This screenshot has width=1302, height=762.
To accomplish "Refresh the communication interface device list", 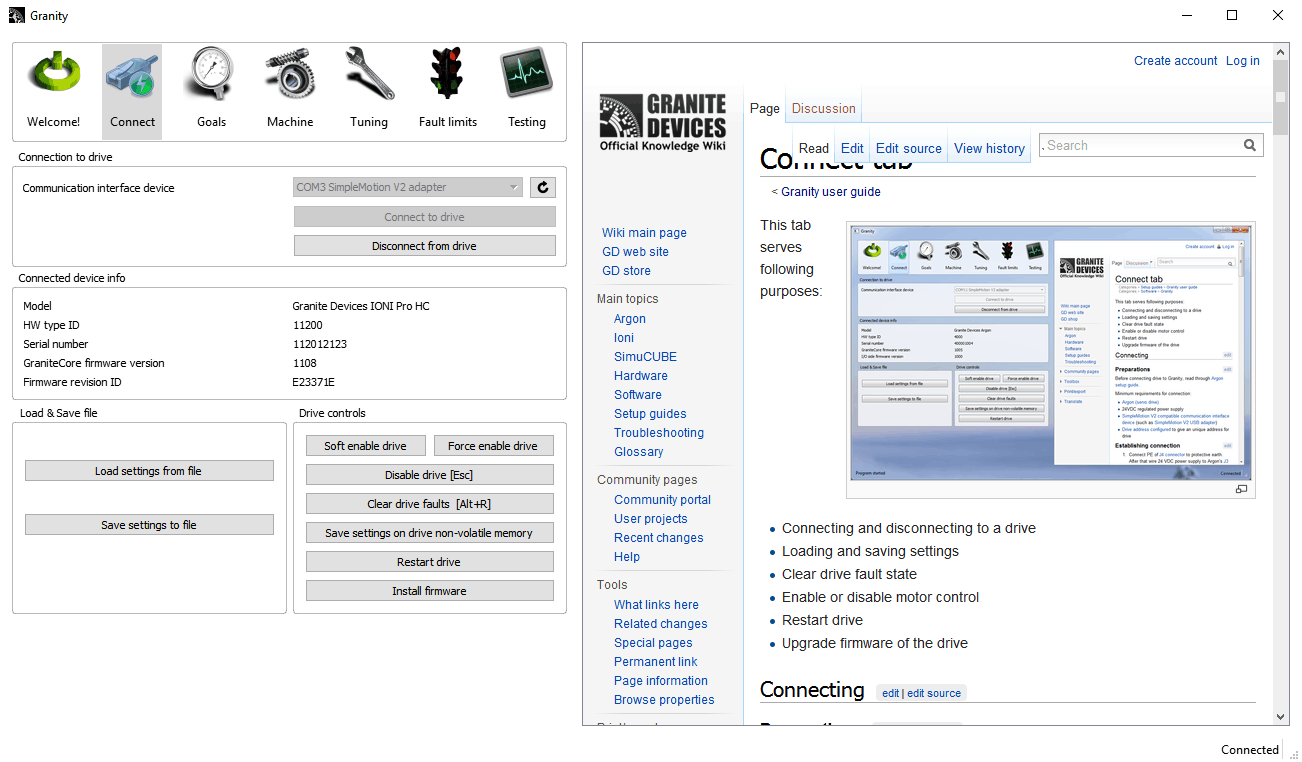I will (543, 187).
